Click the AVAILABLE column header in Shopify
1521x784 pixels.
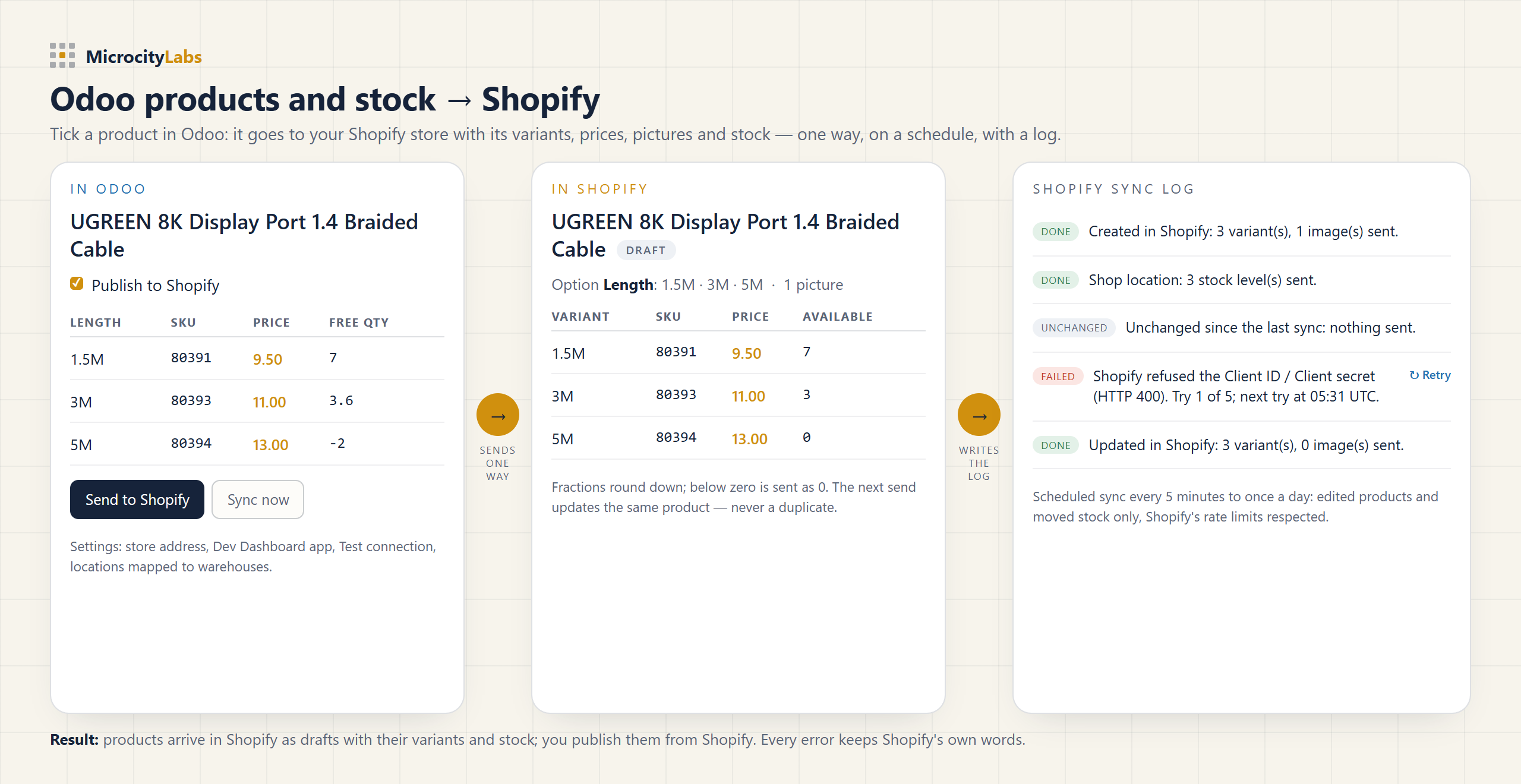click(838, 316)
